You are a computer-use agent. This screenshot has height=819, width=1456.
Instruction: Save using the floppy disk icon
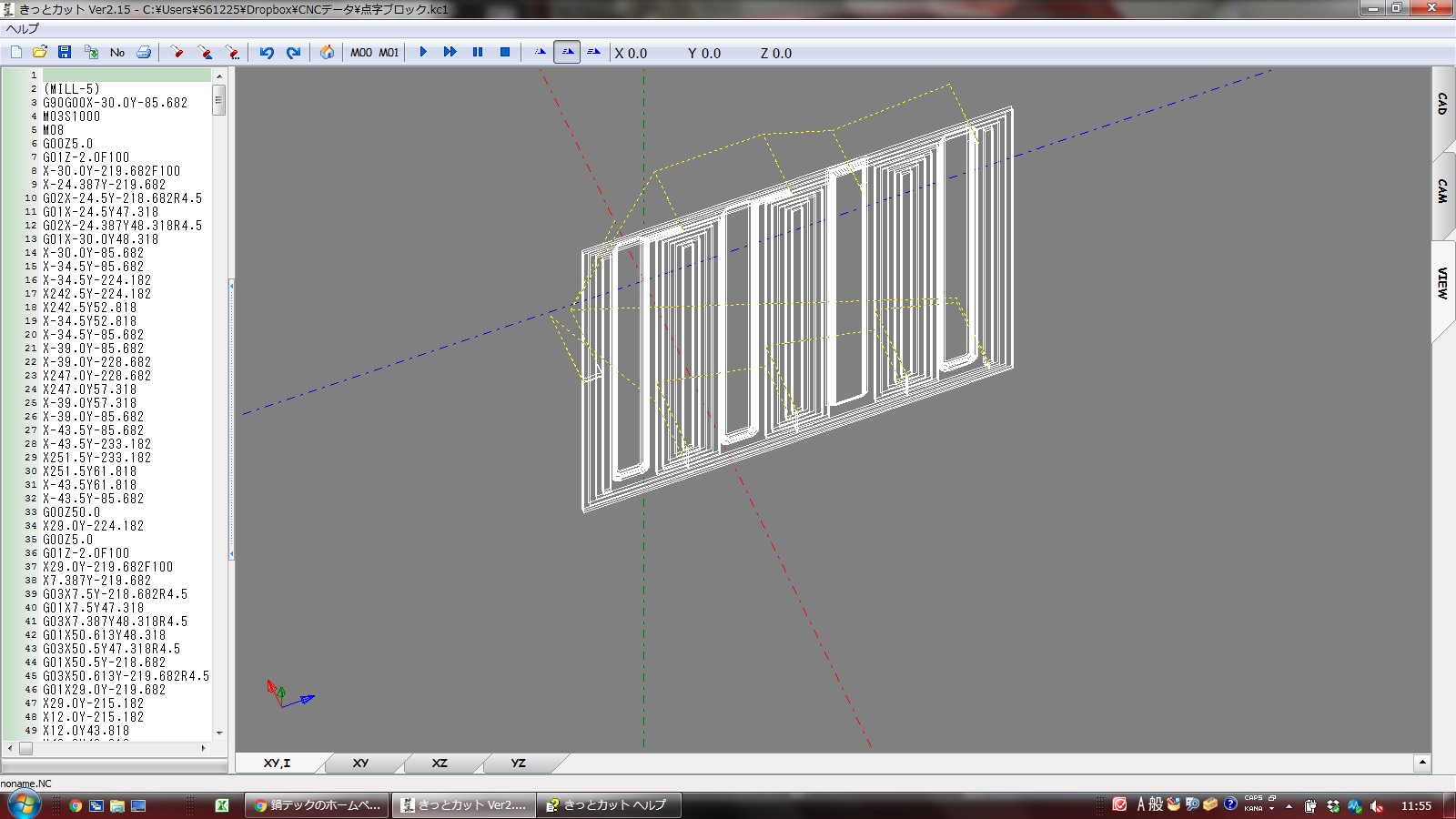(x=65, y=53)
